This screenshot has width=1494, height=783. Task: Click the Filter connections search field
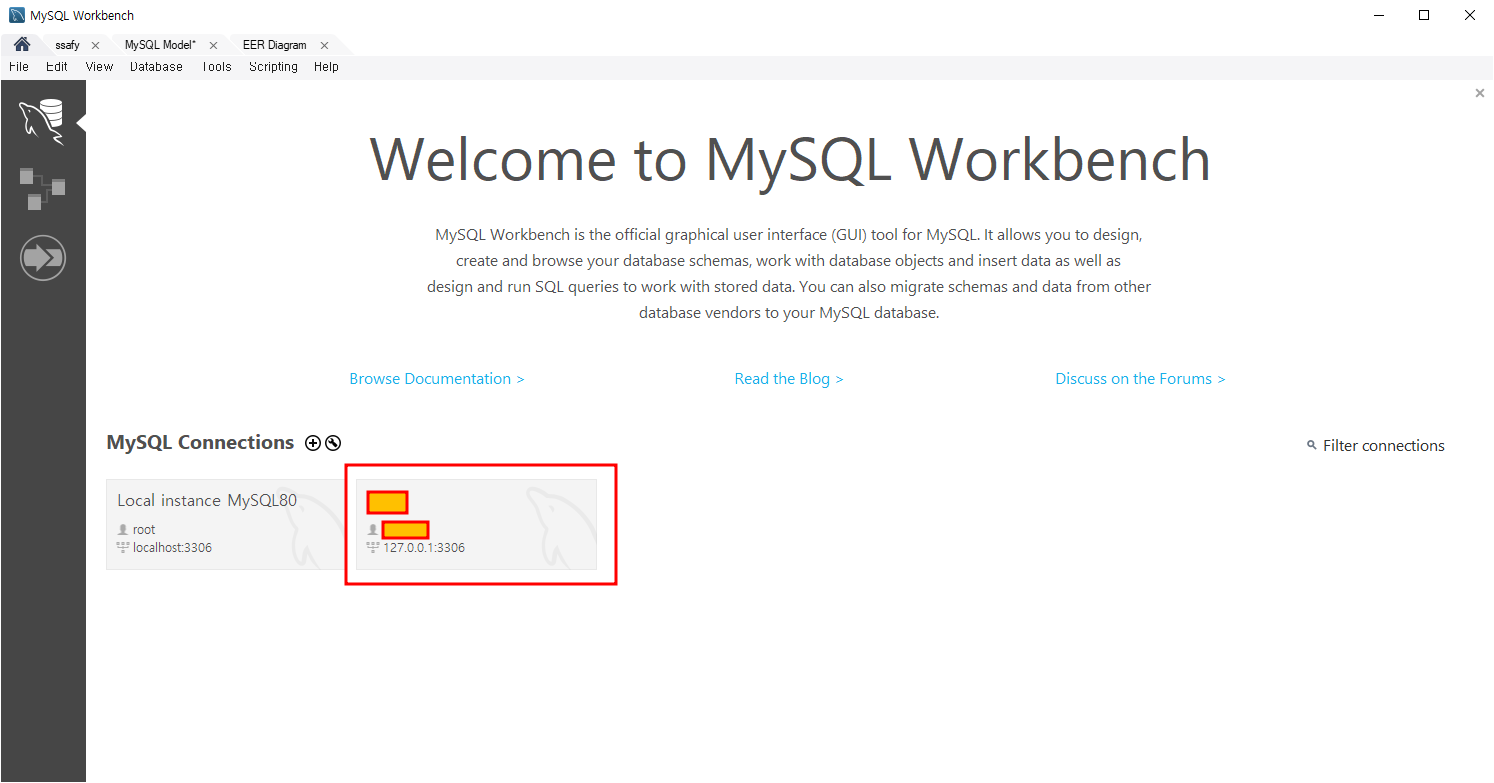[x=1383, y=446]
